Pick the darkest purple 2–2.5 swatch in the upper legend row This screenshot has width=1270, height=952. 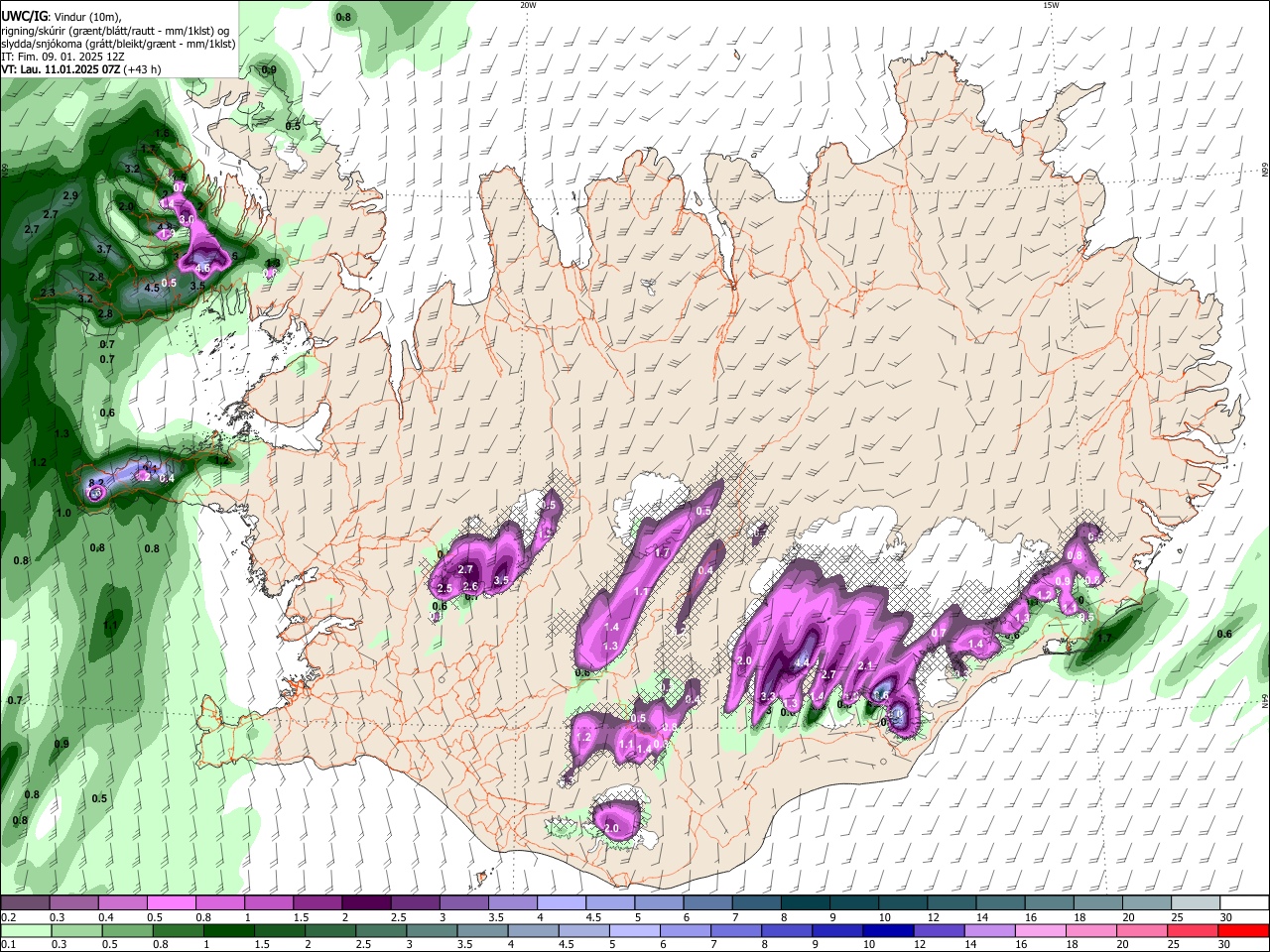pyautogui.click(x=365, y=903)
